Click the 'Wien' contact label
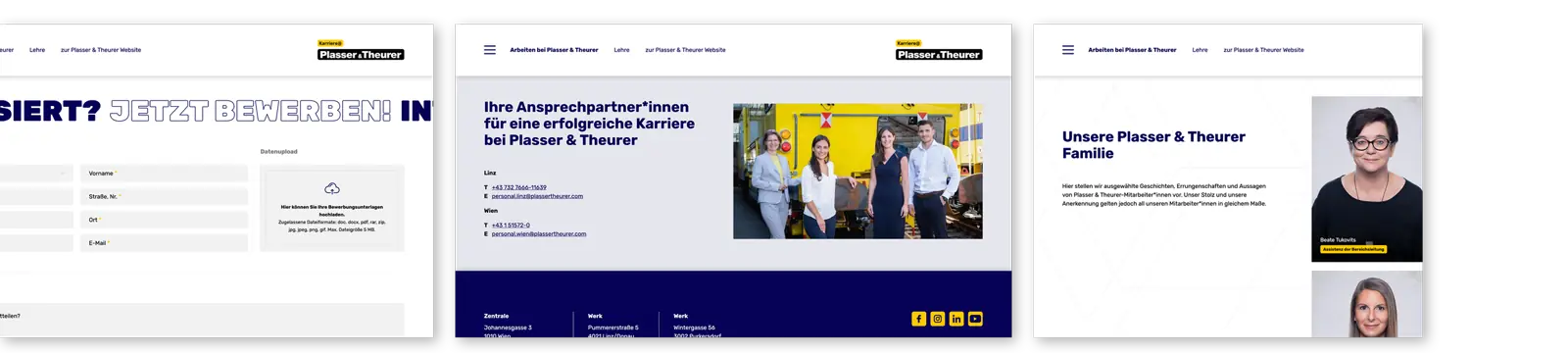The image size is (1568, 353). [491, 211]
